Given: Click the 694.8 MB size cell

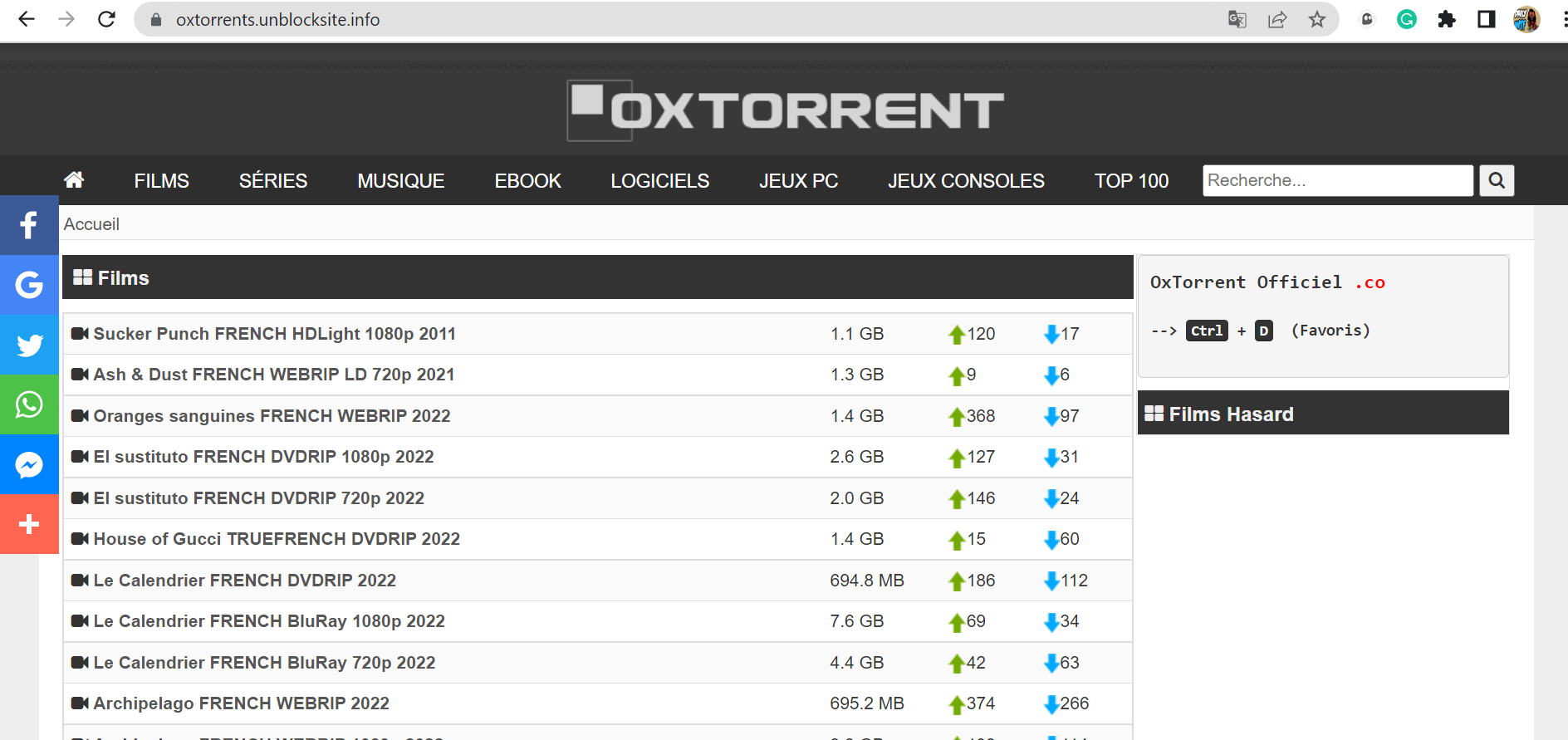Looking at the screenshot, I should tap(867, 581).
